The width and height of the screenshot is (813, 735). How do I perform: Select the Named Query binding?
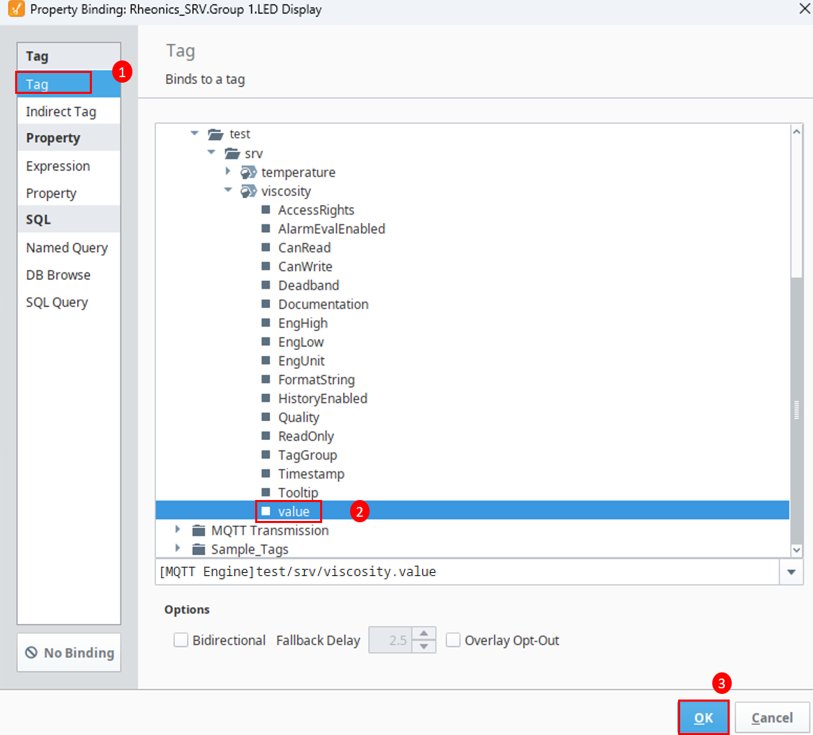click(x=68, y=248)
